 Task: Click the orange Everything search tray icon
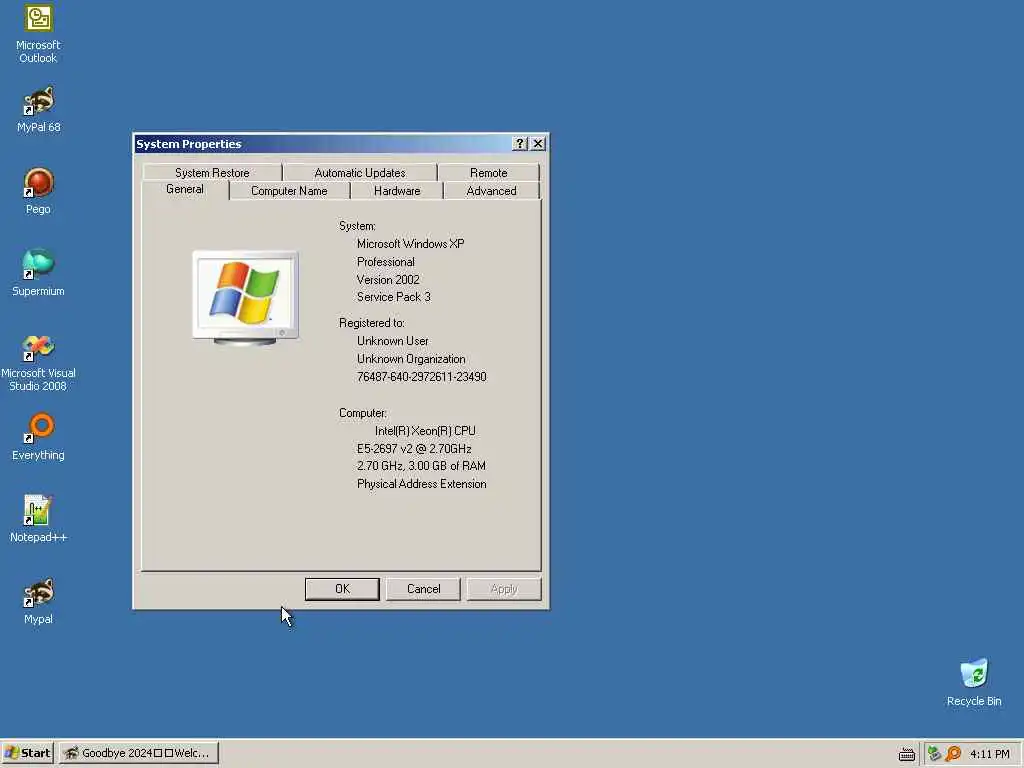pos(953,754)
